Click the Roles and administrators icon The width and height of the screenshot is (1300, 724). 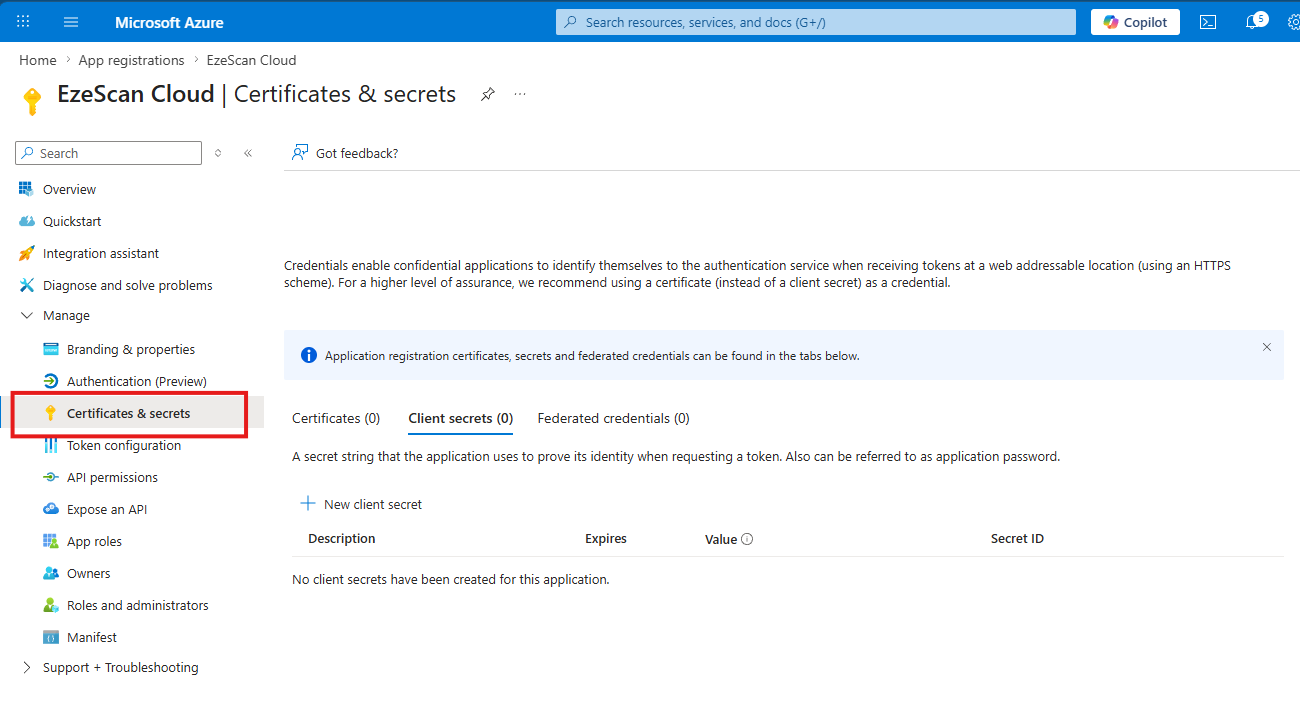[x=50, y=605]
